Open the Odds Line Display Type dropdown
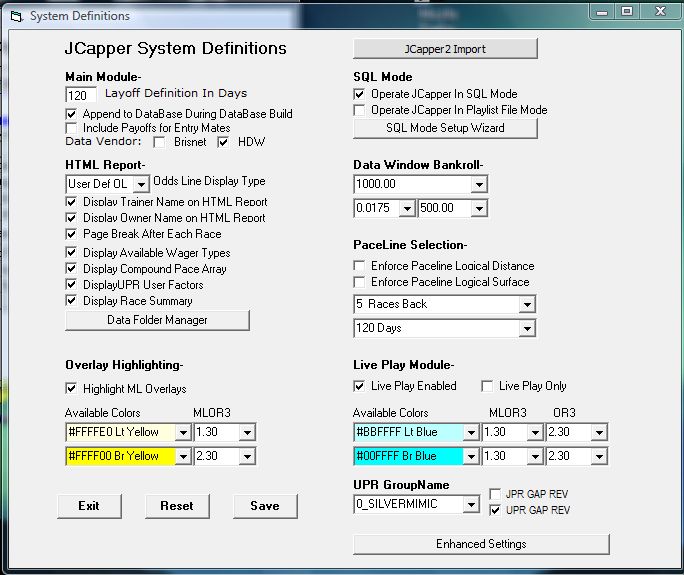 [x=141, y=184]
